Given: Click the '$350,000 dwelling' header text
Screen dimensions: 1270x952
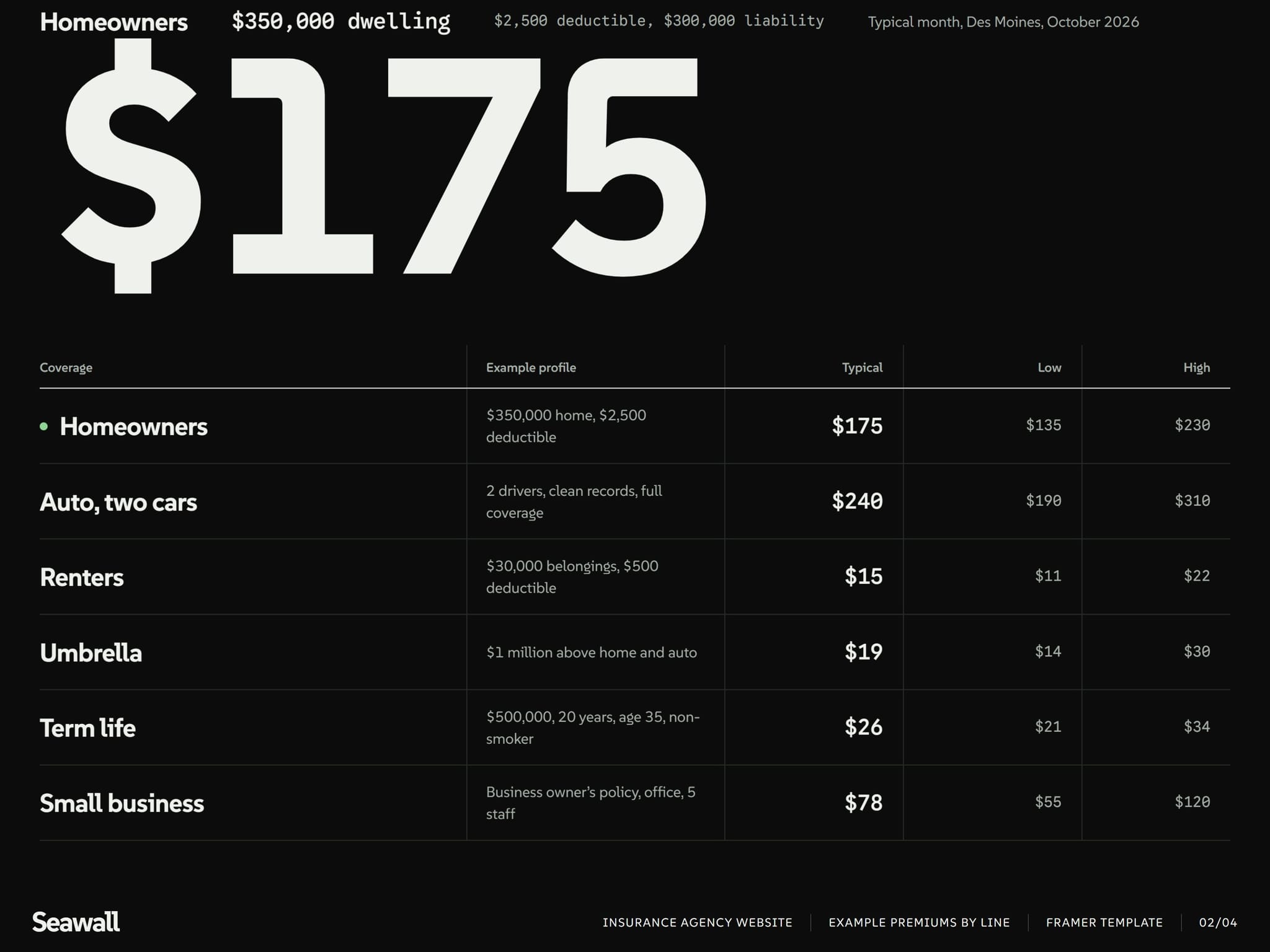Looking at the screenshot, I should (x=341, y=22).
